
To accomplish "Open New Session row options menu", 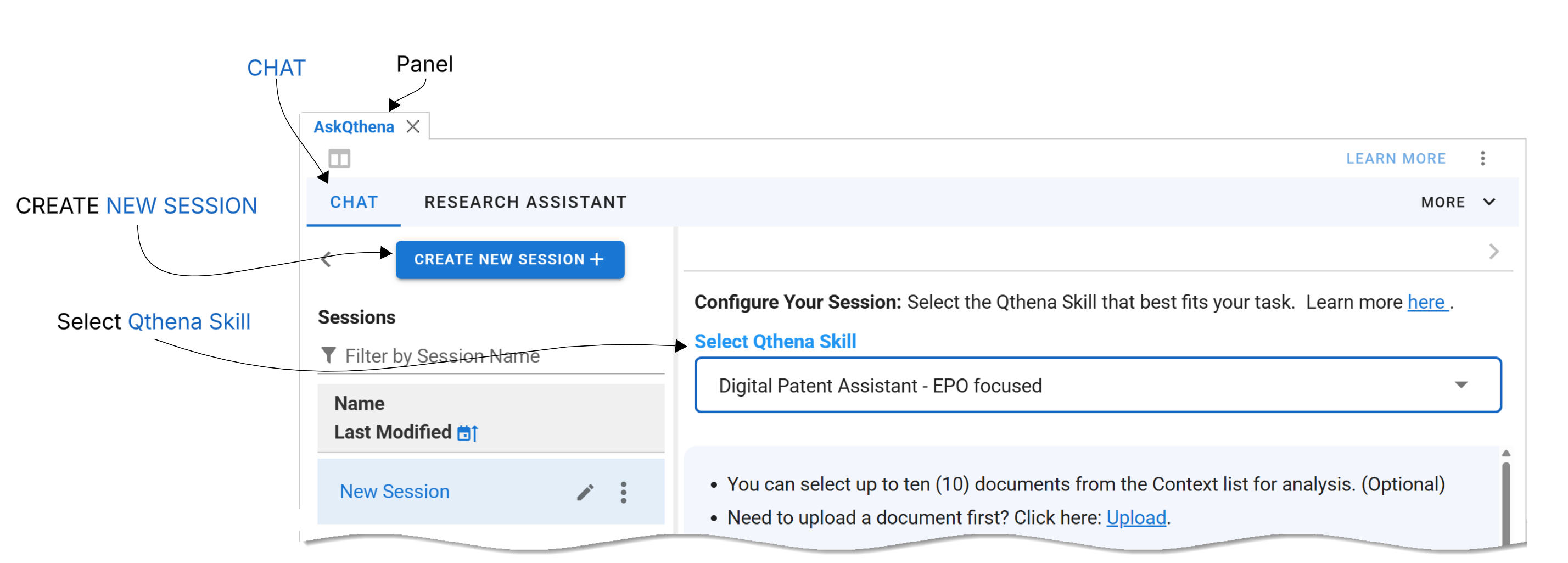I will coord(623,492).
